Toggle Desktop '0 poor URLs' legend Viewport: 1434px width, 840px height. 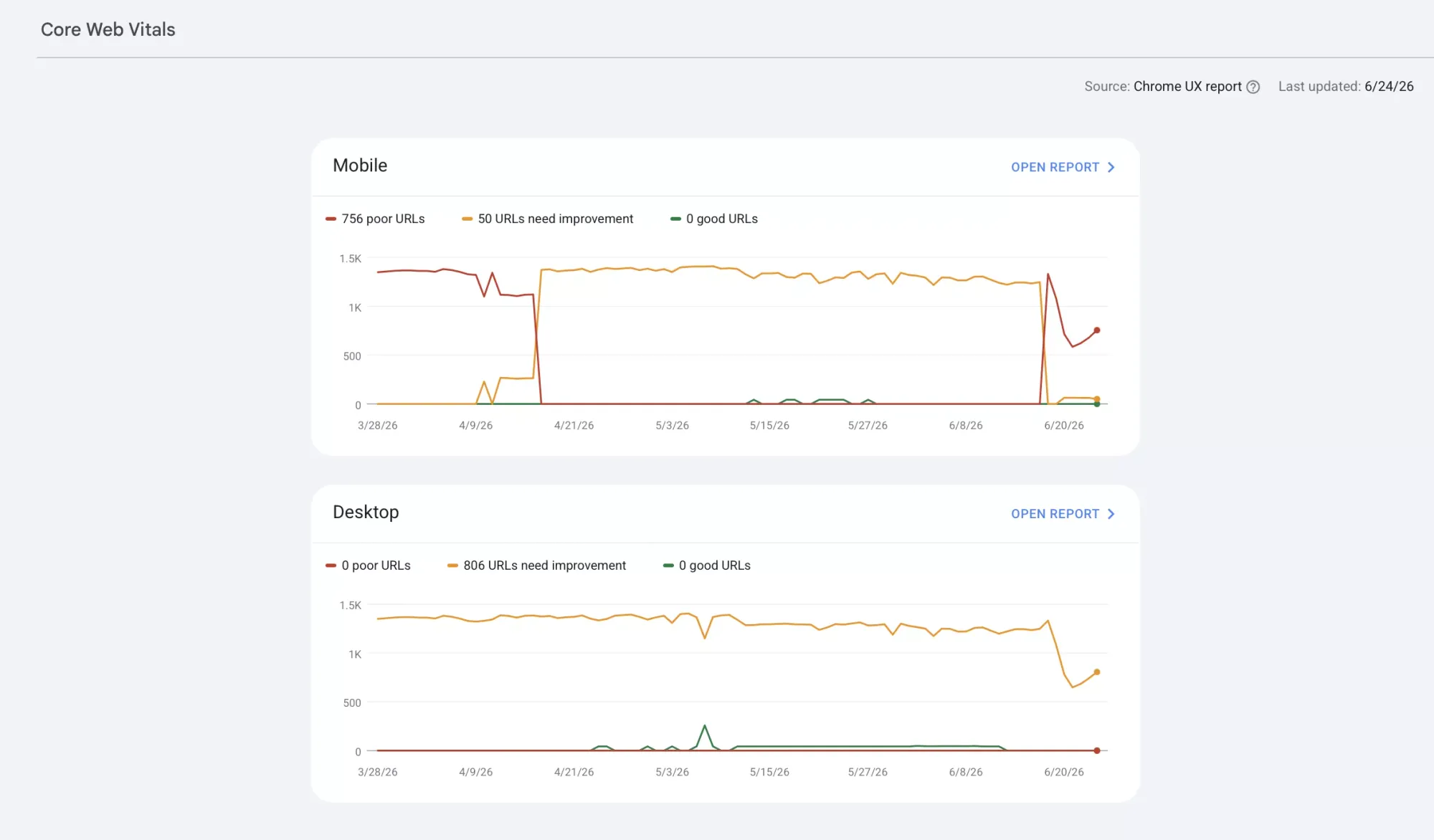(x=368, y=565)
